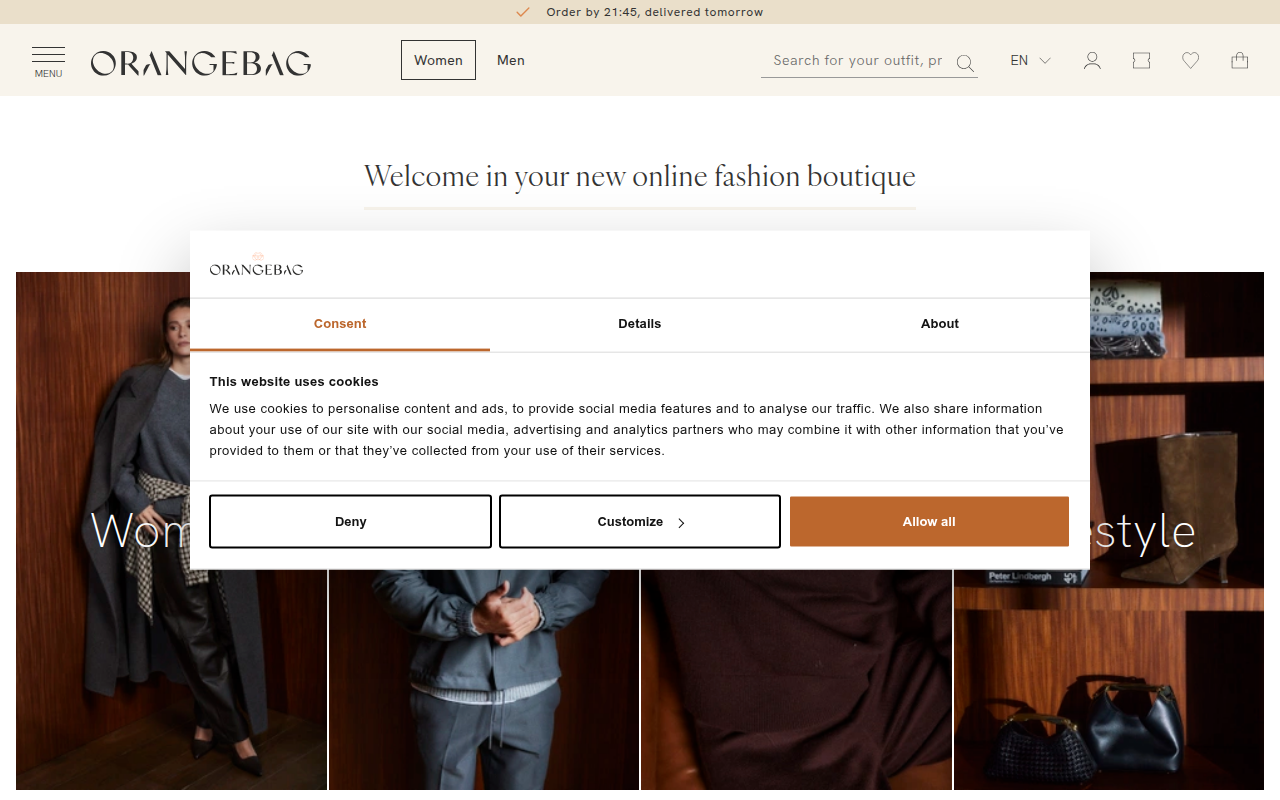Image resolution: width=1280 pixels, height=800 pixels.
Task: Expand the EN language dropdown
Action: [x=1030, y=61]
